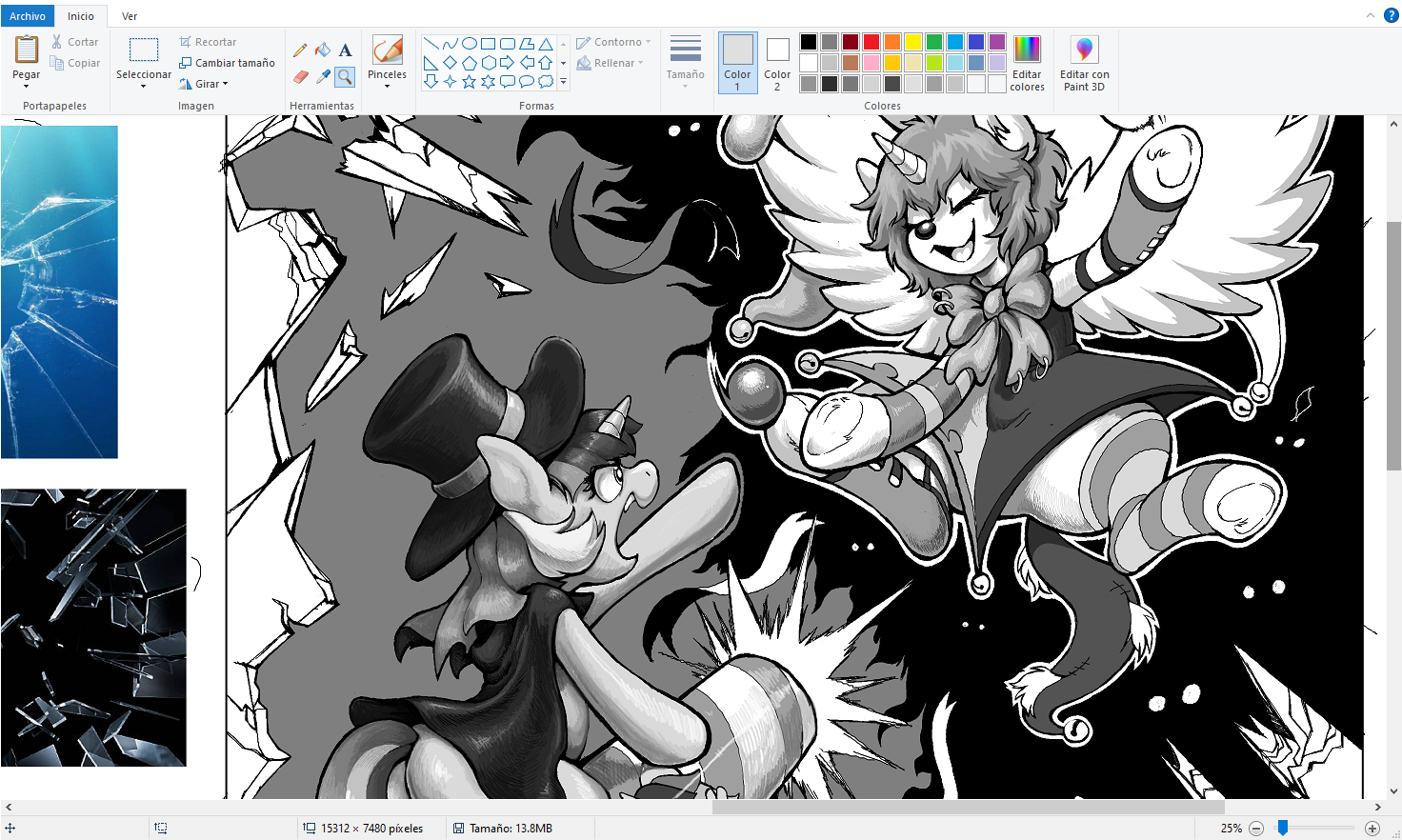
Task: Click the Recortar crop icon
Action: point(186,42)
